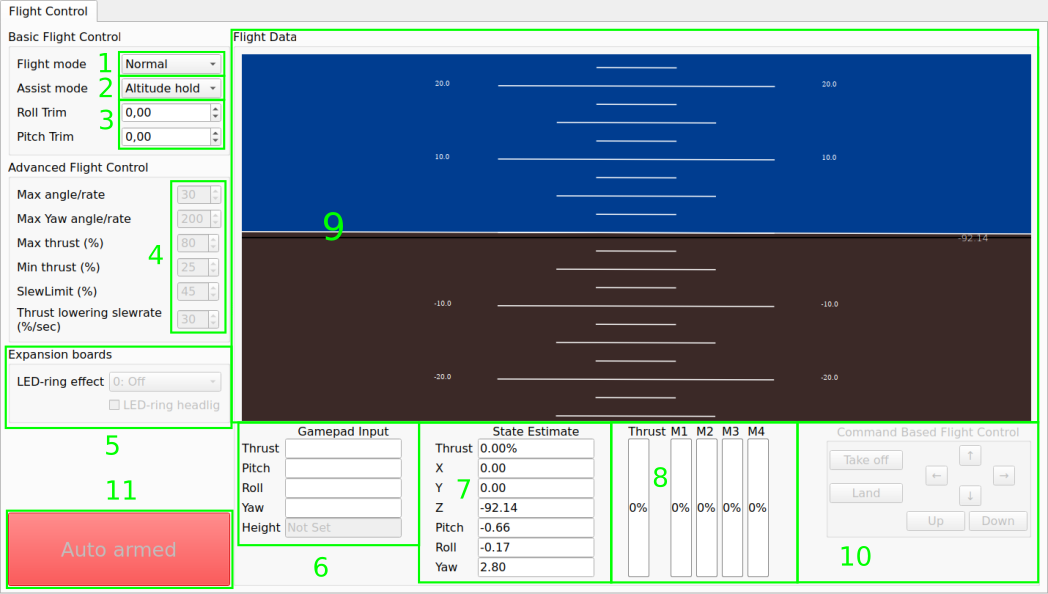
Task: Increase Max thrust spinner value
Action: [x=214, y=239]
